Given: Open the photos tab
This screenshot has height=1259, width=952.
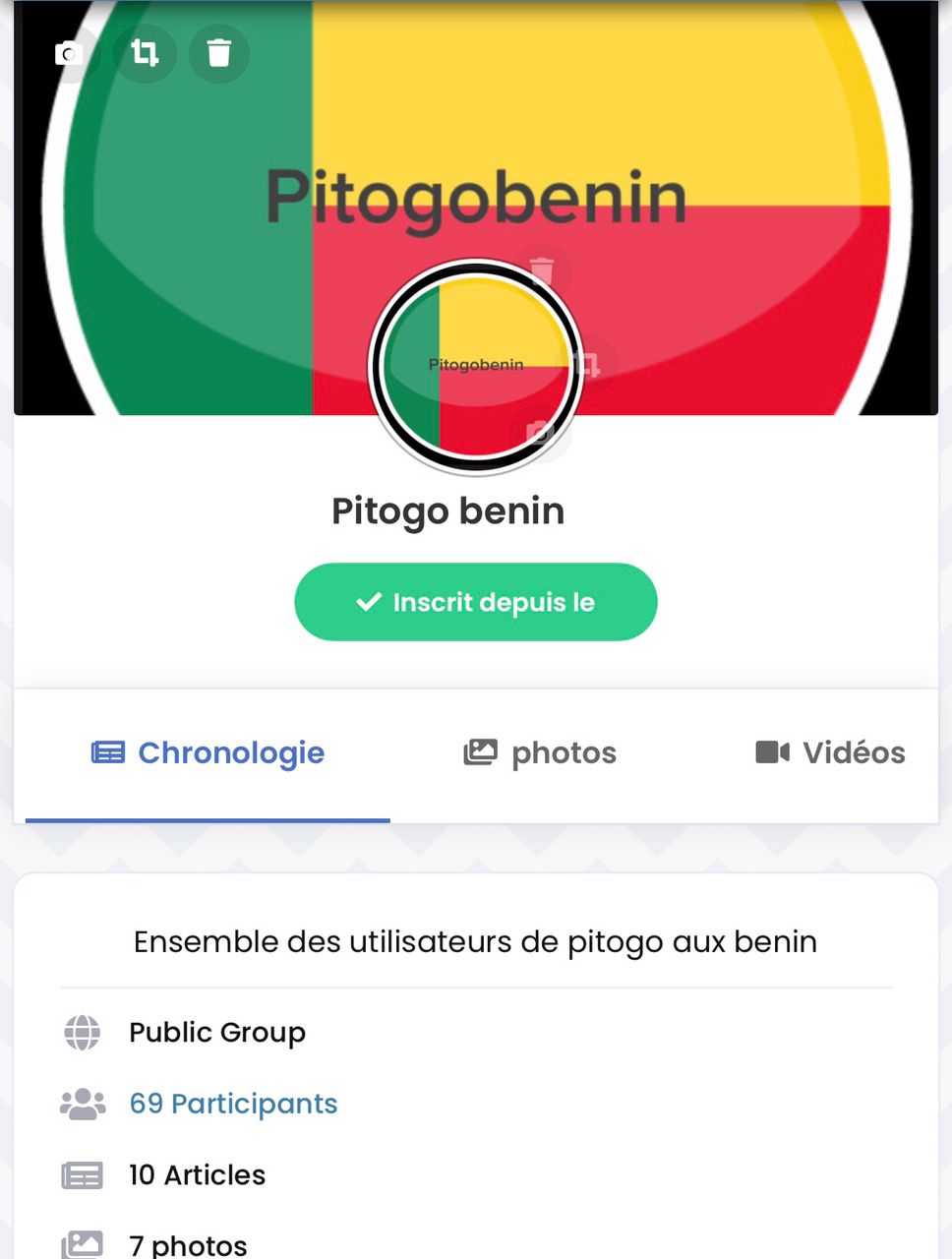Looking at the screenshot, I should 540,753.
